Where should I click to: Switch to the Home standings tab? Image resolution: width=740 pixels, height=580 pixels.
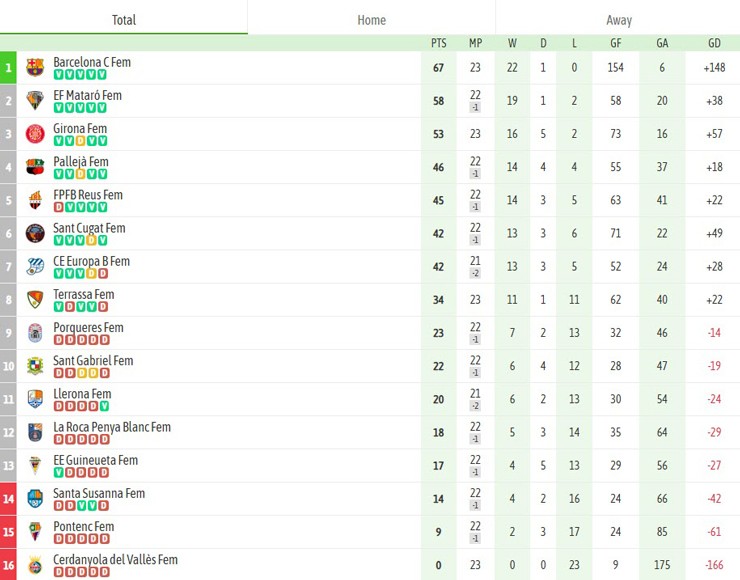point(371,20)
